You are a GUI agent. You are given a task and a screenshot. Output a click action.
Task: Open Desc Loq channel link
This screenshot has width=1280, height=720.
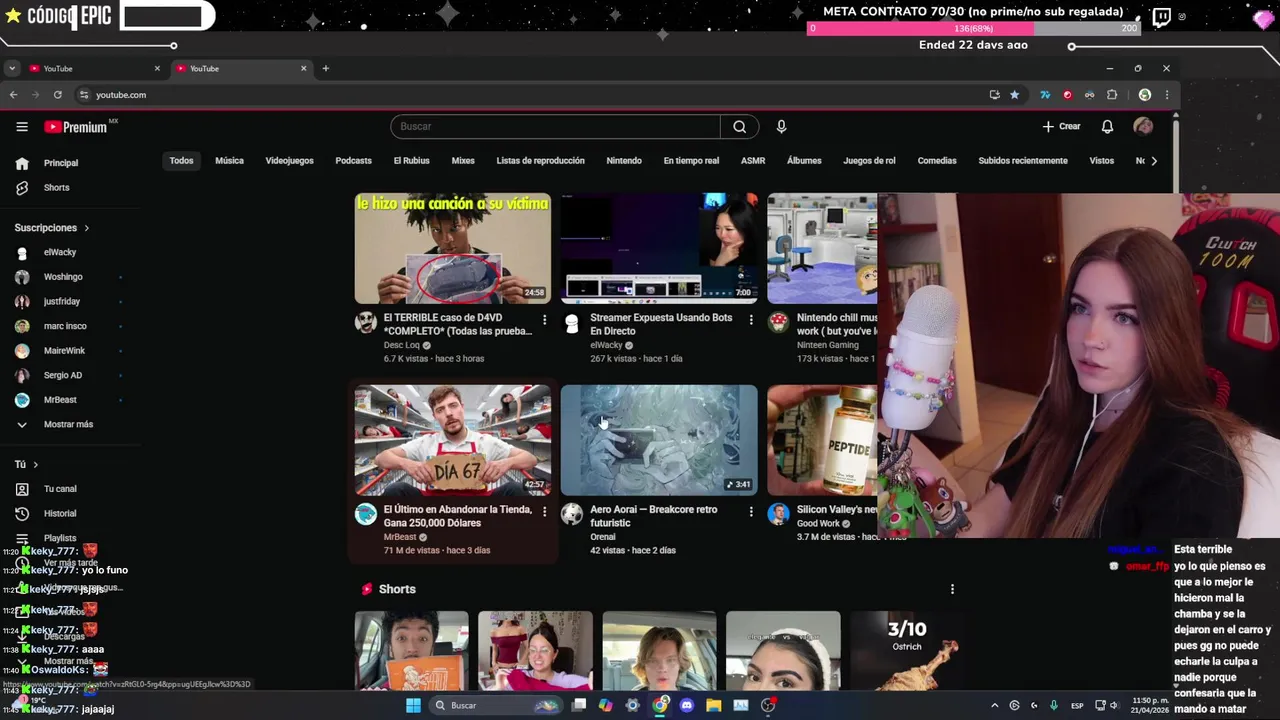(401, 345)
